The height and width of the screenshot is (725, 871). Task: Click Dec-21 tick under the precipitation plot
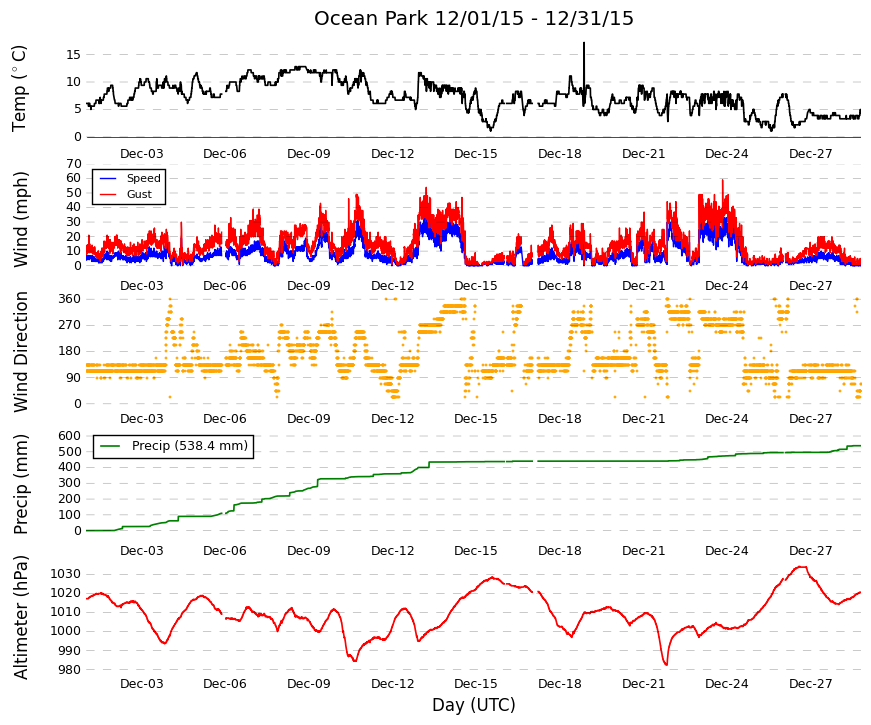(643, 551)
